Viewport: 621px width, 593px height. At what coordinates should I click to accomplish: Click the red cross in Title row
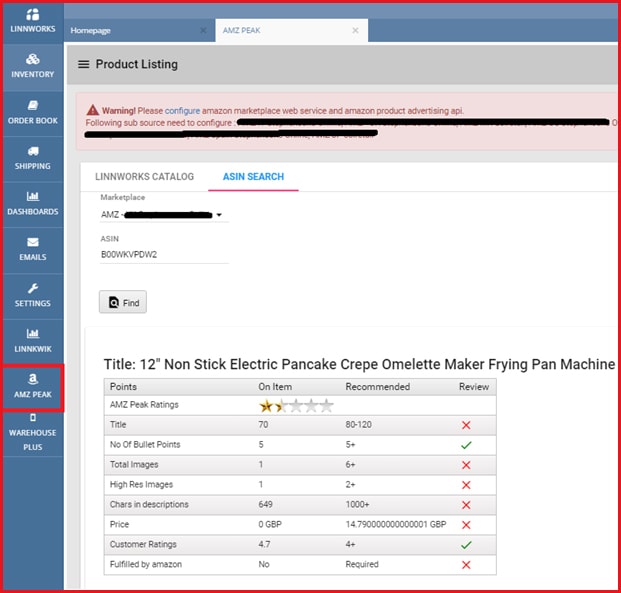(466, 425)
